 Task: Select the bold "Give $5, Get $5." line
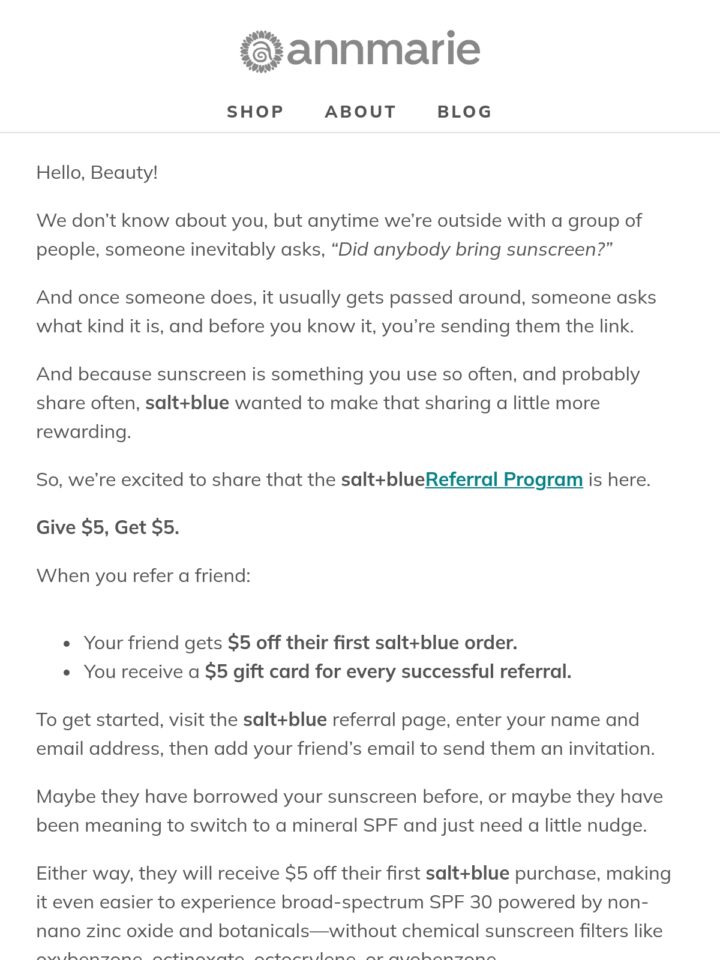tap(108, 527)
